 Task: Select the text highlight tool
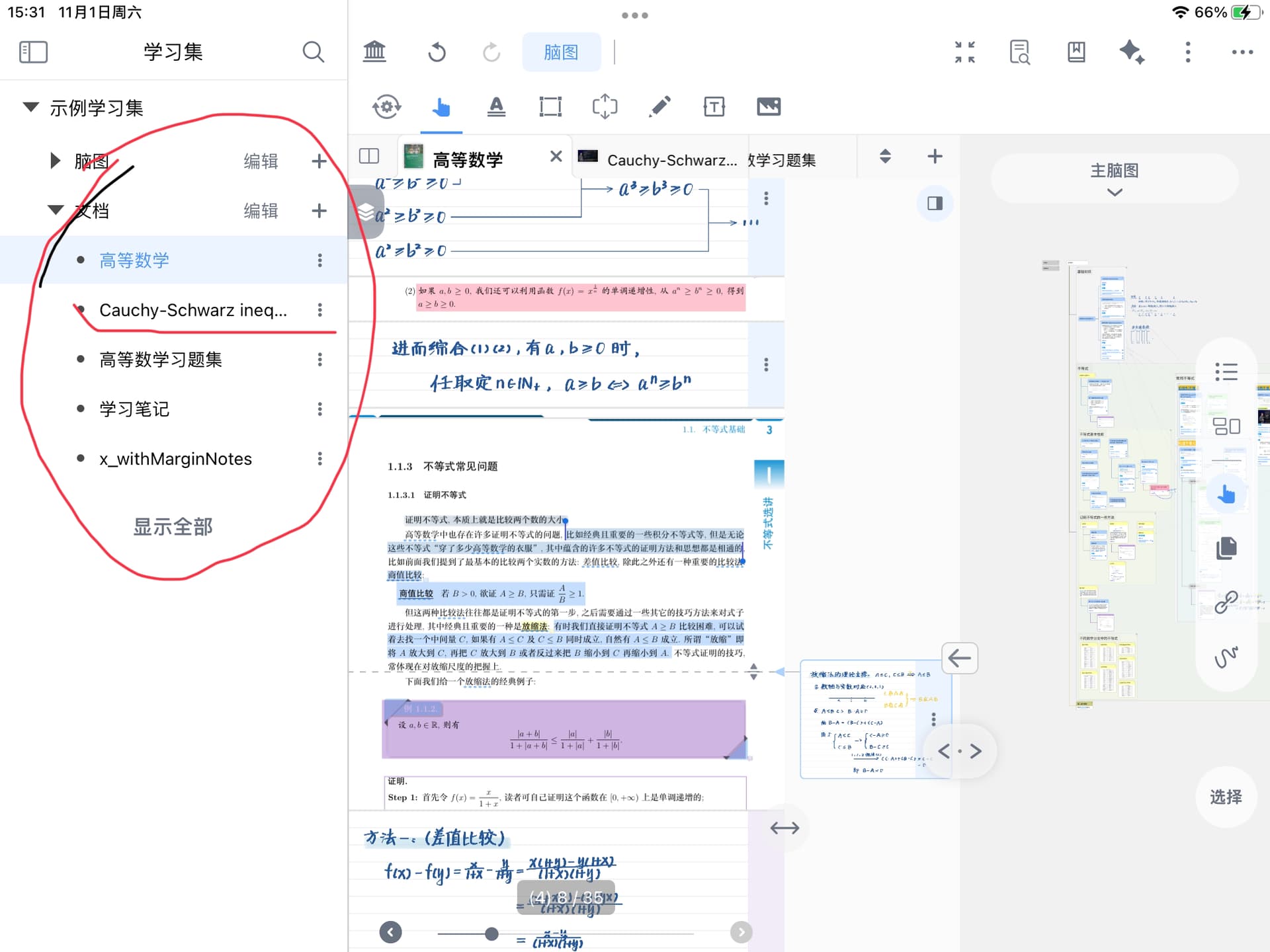tap(496, 106)
